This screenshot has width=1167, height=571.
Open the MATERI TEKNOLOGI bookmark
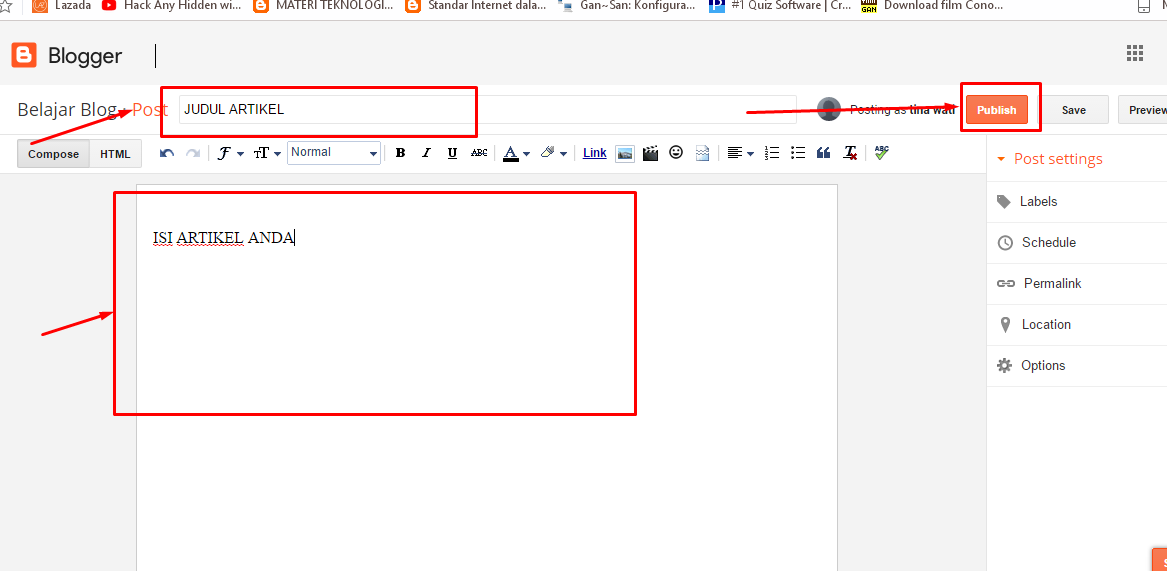(x=324, y=6)
